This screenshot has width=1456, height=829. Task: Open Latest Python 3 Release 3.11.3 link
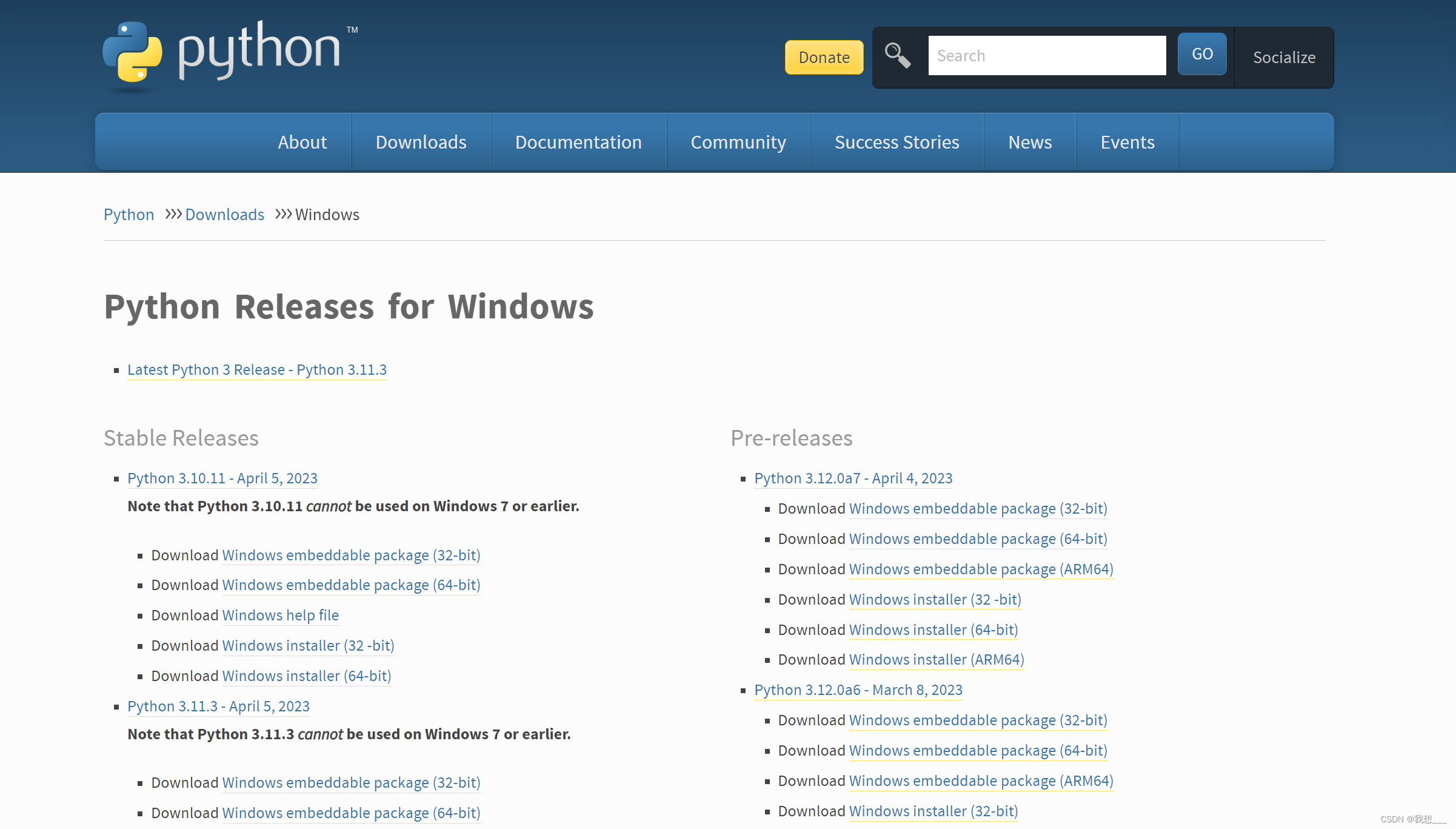coord(256,370)
